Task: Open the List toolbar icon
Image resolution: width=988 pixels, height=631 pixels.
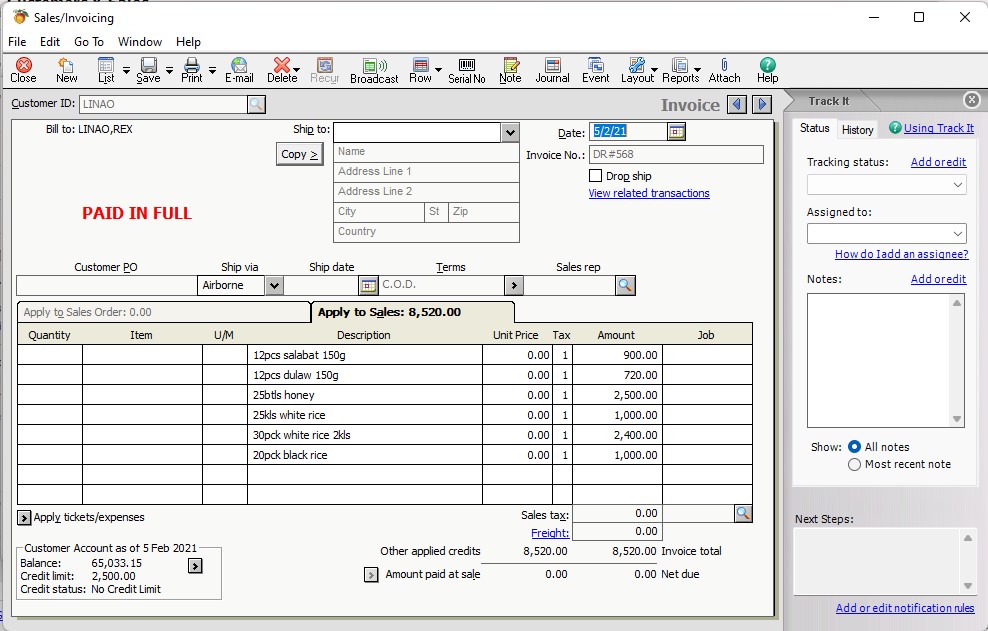Action: tap(106, 70)
